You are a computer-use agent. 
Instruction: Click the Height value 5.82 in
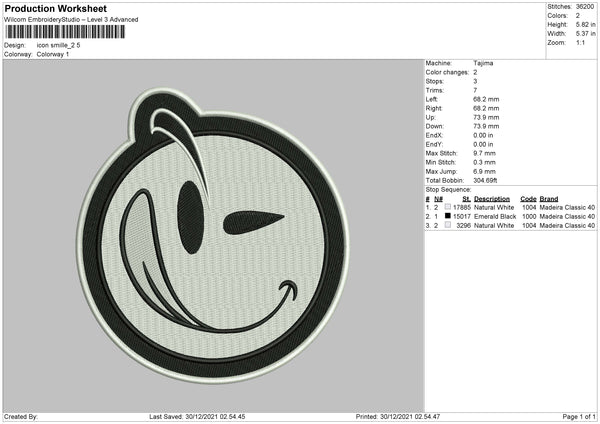[585, 24]
